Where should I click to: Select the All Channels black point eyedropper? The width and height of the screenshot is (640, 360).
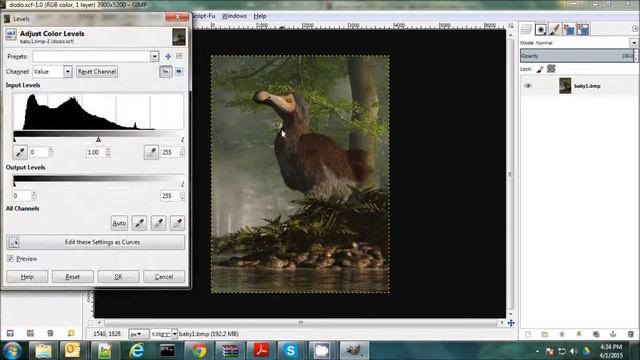[x=139, y=223]
